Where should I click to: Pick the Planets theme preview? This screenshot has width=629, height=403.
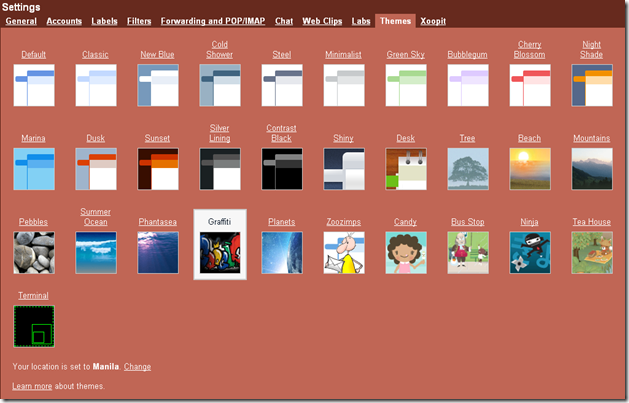click(282, 253)
